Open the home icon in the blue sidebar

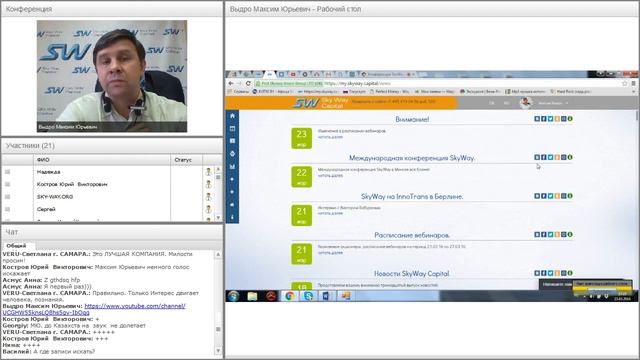[232, 116]
